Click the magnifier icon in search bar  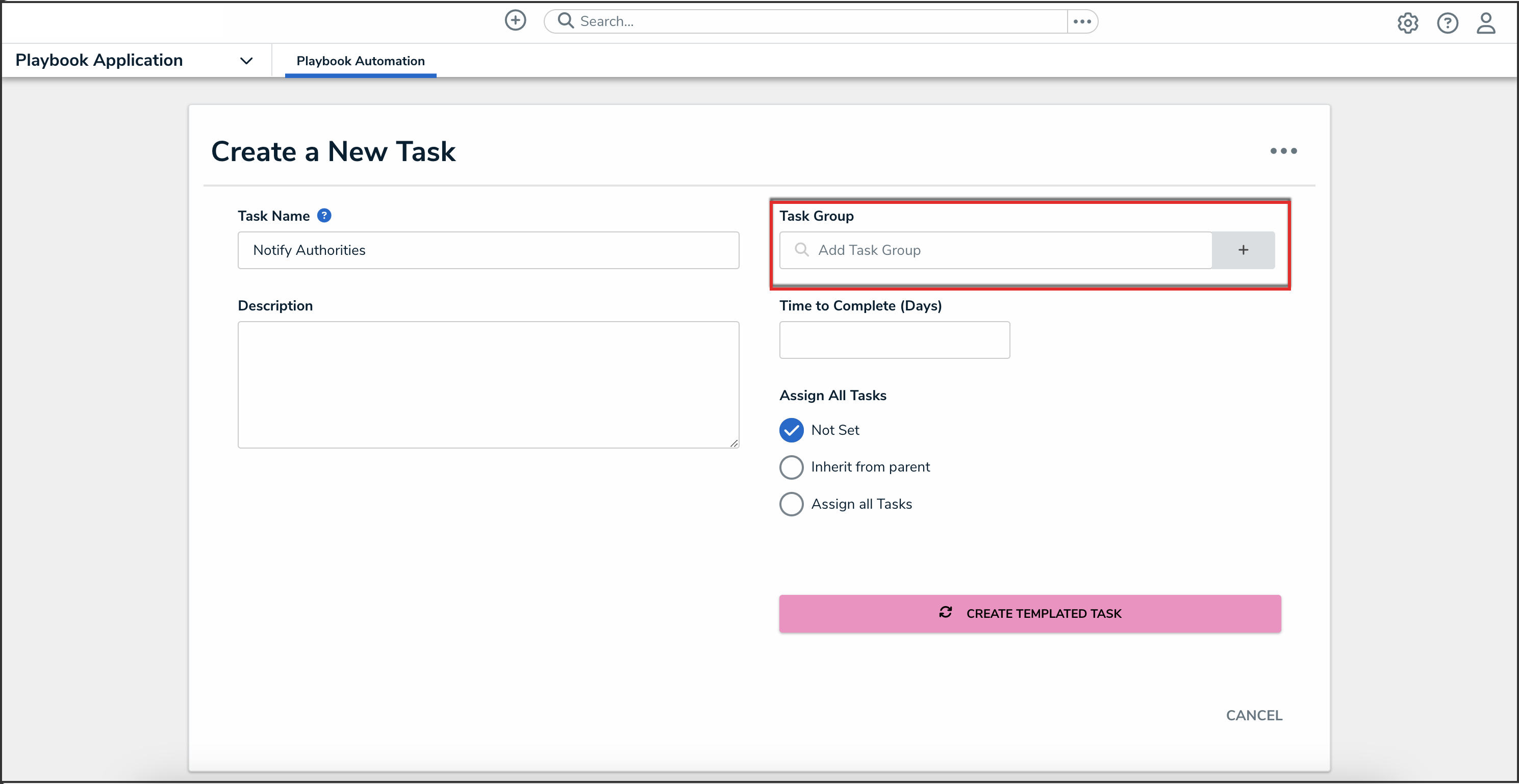(x=565, y=20)
